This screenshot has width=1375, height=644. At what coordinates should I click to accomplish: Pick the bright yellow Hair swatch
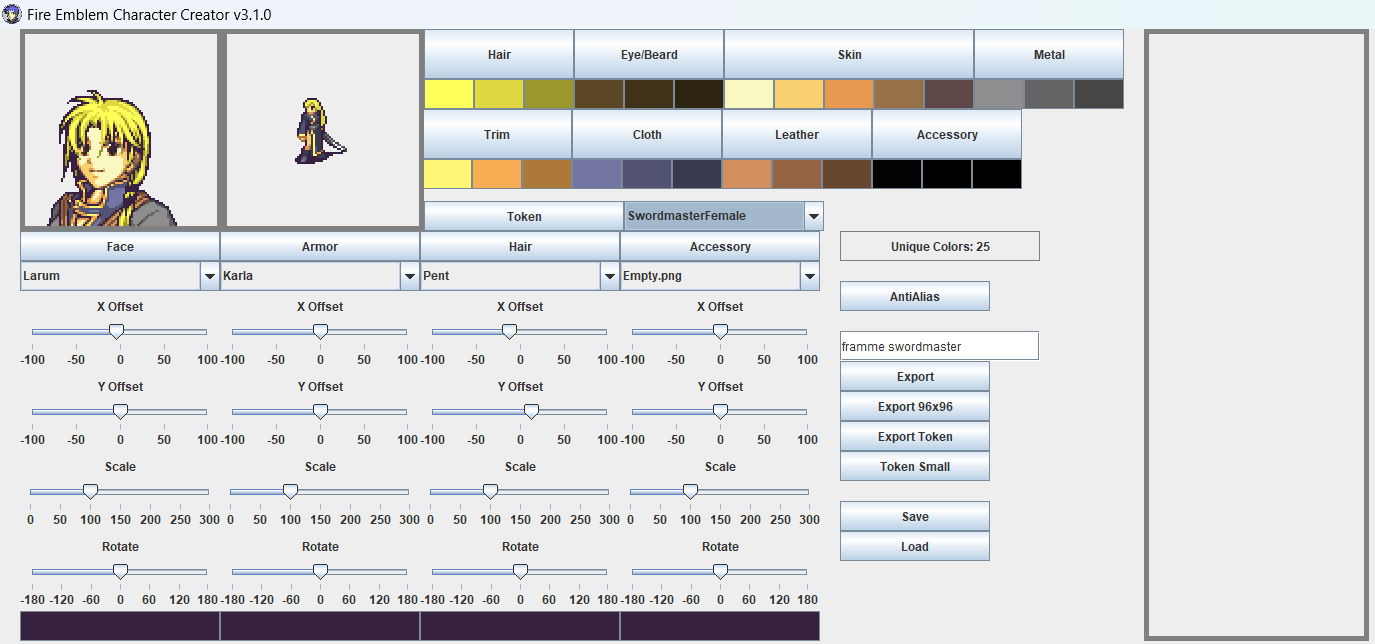(448, 93)
